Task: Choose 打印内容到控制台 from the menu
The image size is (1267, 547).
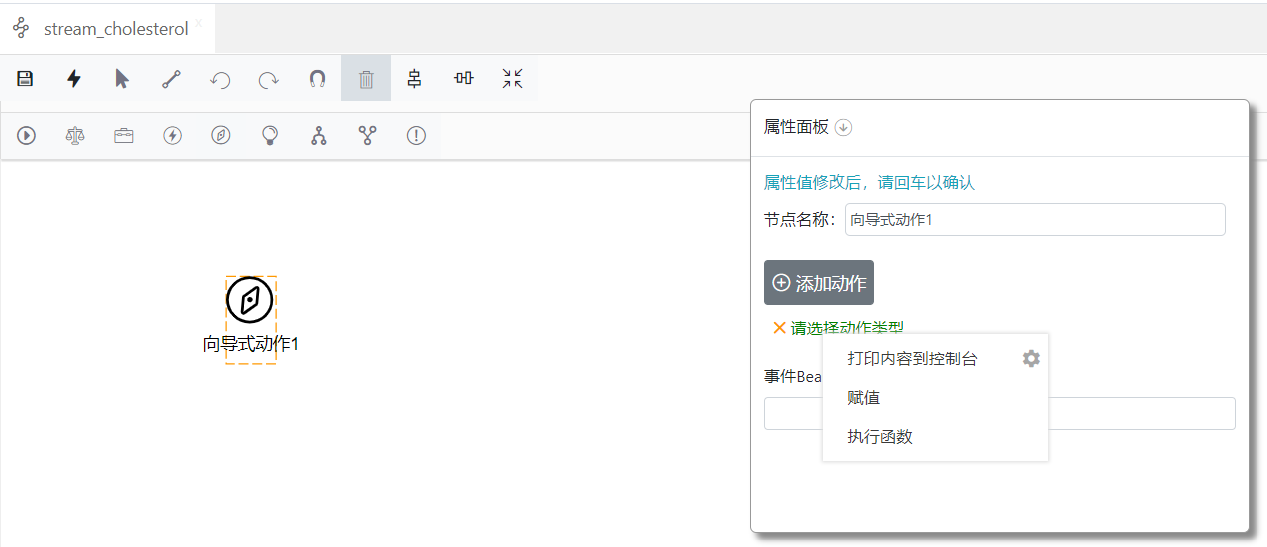Action: click(x=912, y=358)
